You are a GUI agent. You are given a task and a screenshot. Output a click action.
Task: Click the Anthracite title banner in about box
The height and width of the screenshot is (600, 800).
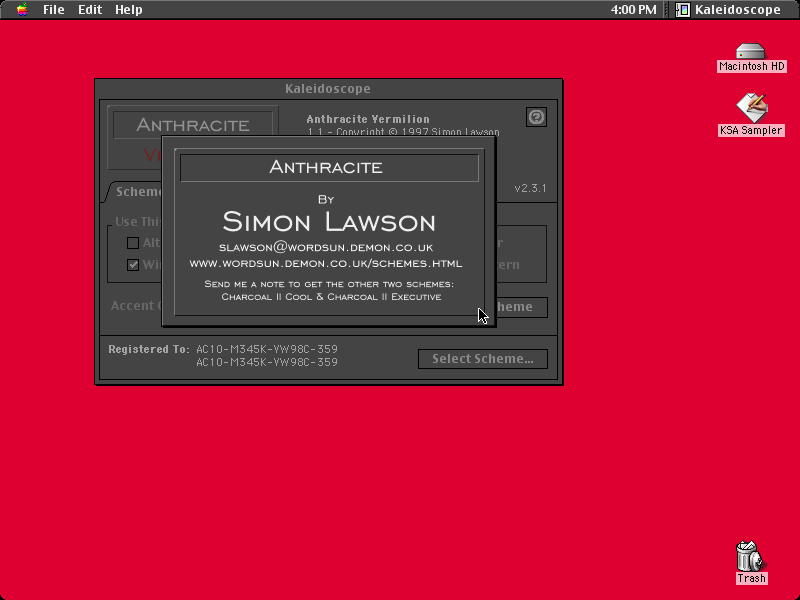tap(329, 167)
